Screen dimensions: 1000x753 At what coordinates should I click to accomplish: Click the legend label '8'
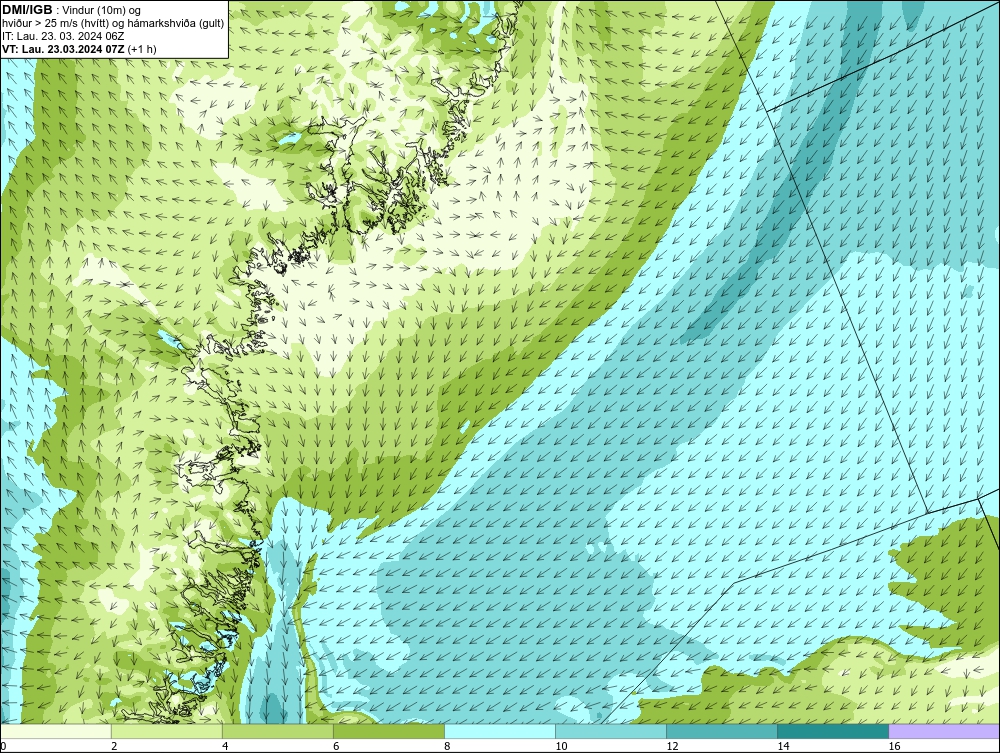coord(447,746)
